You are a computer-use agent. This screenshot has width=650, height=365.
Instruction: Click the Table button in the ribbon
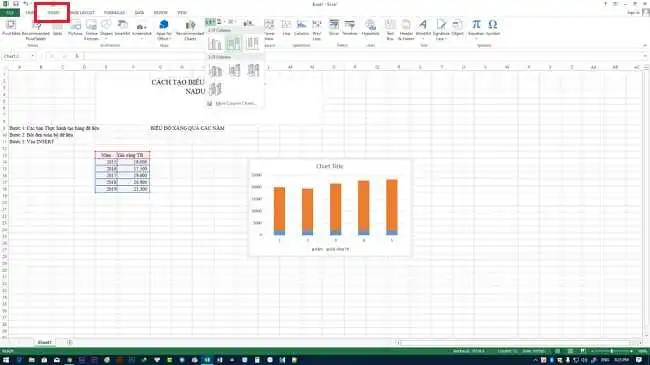click(x=58, y=28)
